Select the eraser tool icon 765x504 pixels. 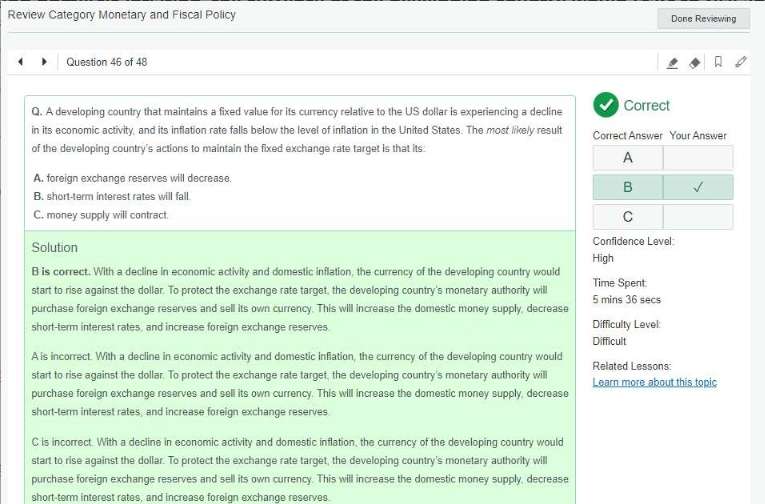(696, 62)
